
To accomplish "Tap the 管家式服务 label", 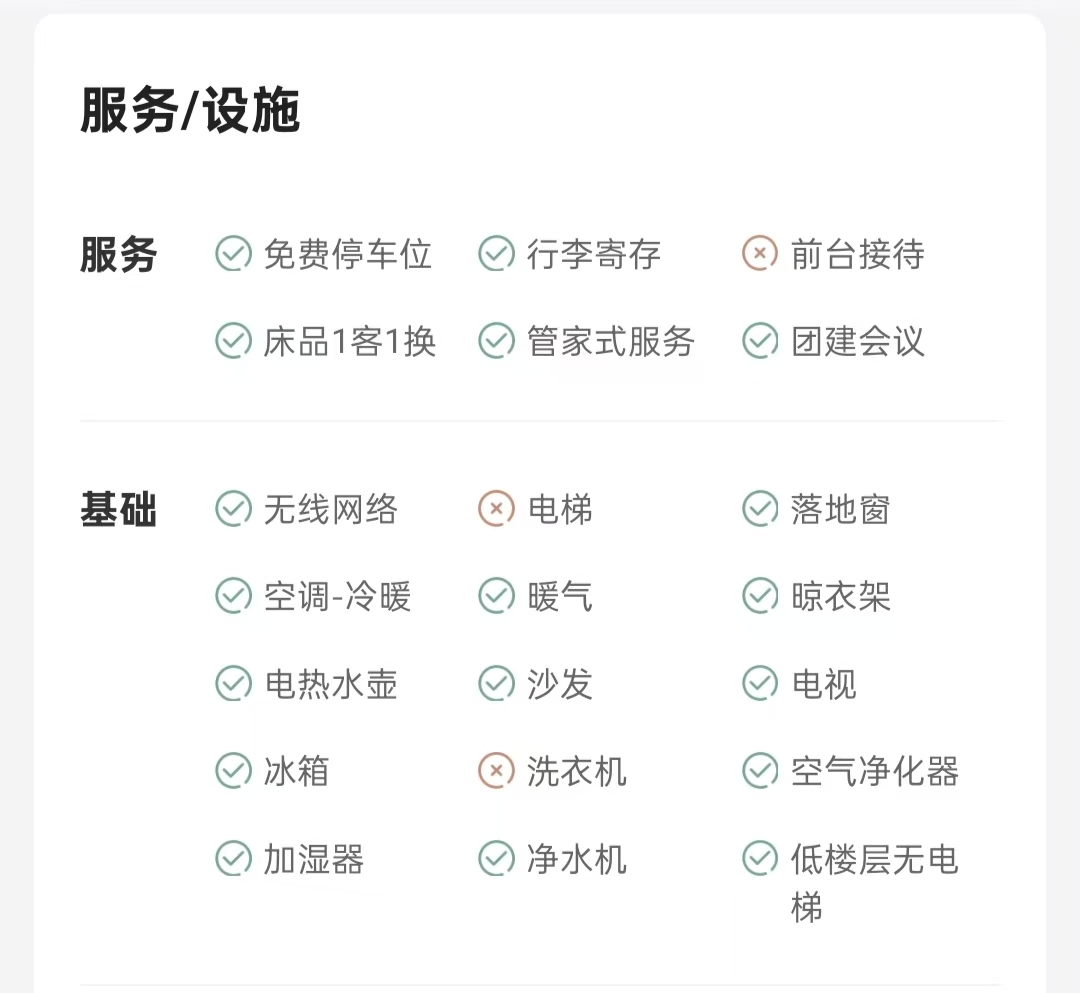I will [x=611, y=341].
